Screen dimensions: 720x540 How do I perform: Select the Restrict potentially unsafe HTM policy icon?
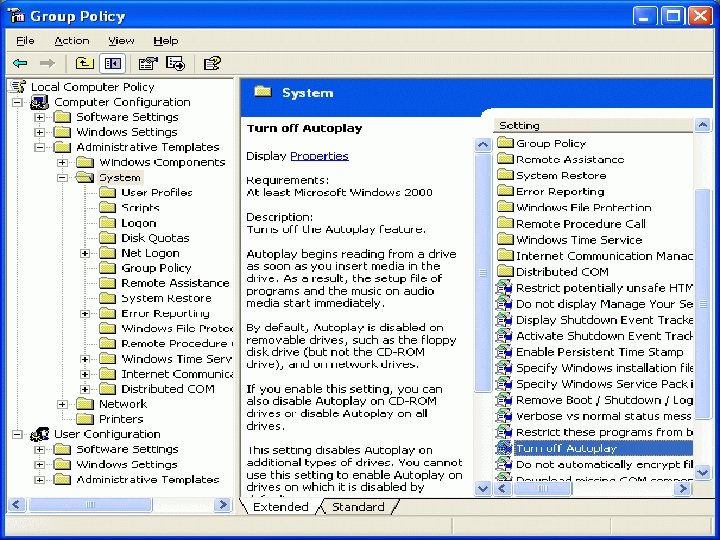pyautogui.click(x=504, y=288)
